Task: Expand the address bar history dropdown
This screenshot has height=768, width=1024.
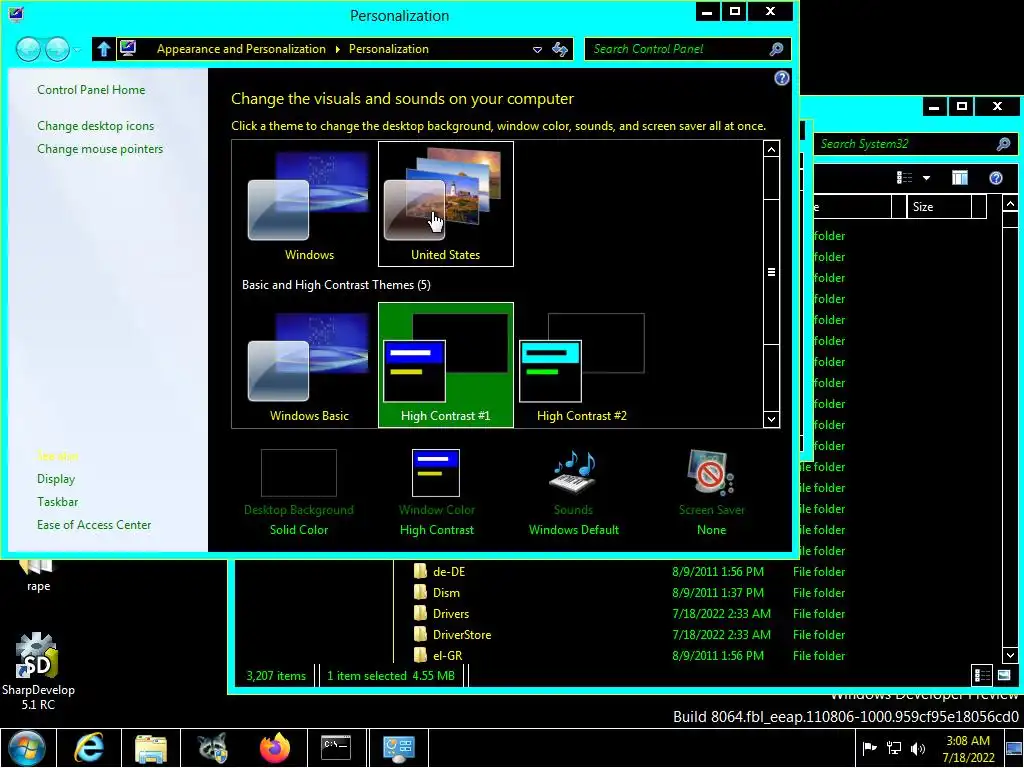Action: coord(537,50)
